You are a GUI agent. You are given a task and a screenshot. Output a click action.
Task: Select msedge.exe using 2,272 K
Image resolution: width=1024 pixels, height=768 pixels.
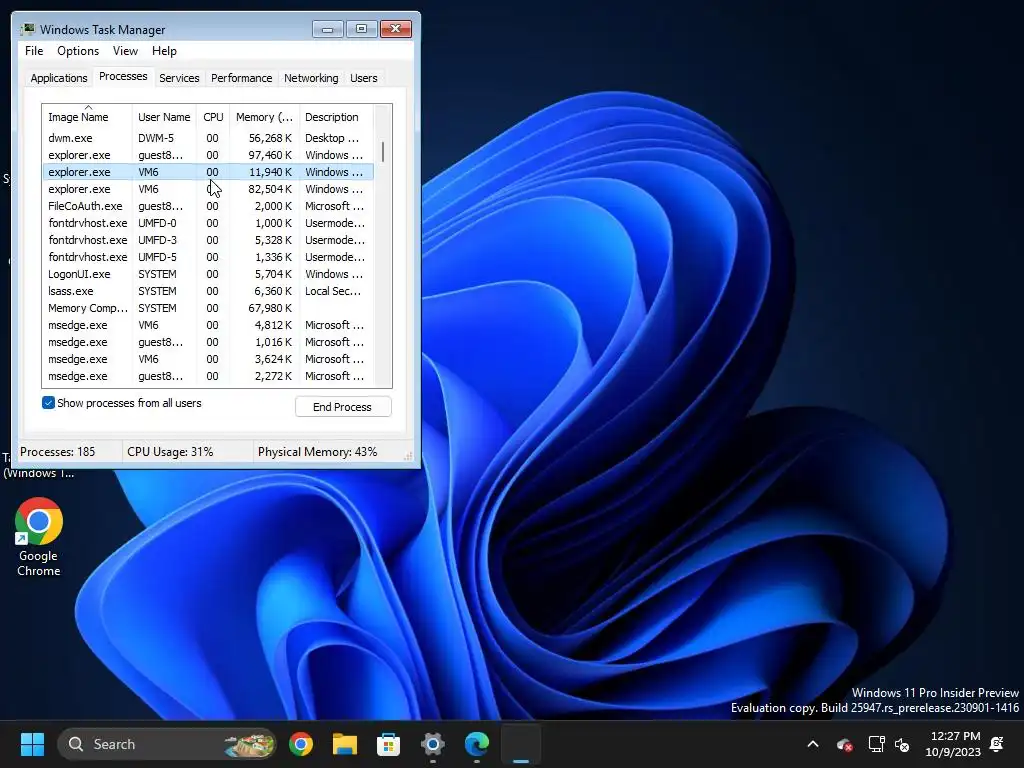tap(208, 376)
